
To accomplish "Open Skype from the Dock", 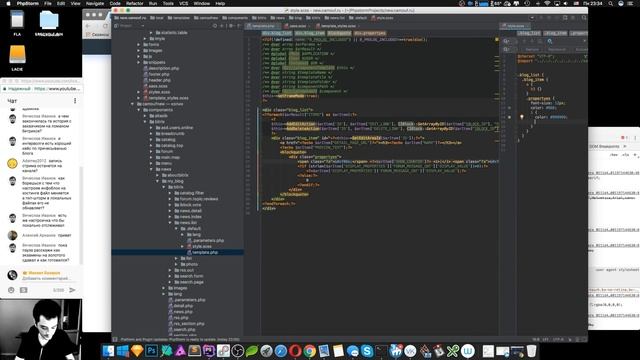I will point(367,351).
